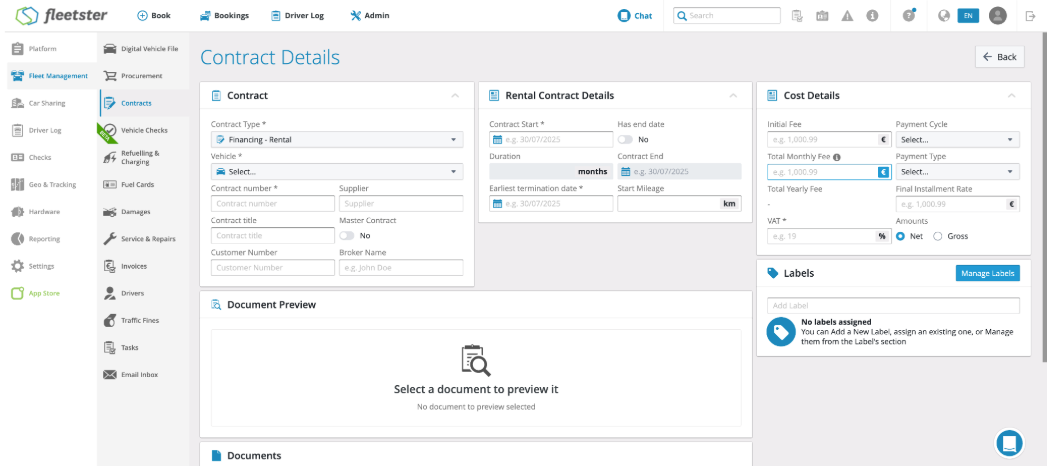Toggle the Master Contract switch

(347, 235)
